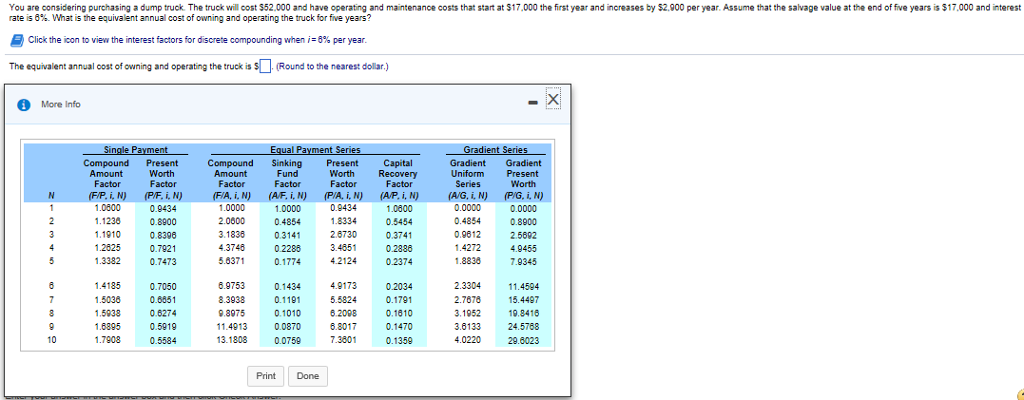Click the Print button
The image size is (1024, 400).
tap(266, 376)
